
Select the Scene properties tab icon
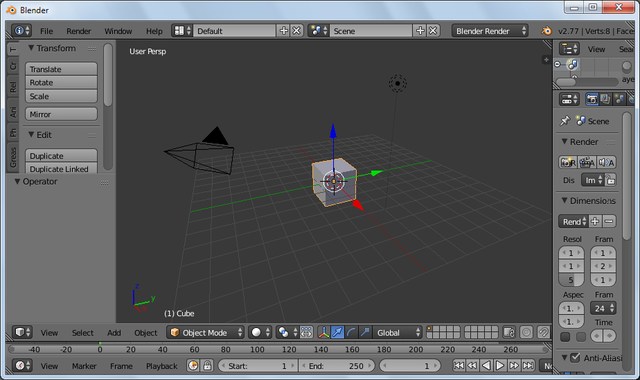[619, 99]
